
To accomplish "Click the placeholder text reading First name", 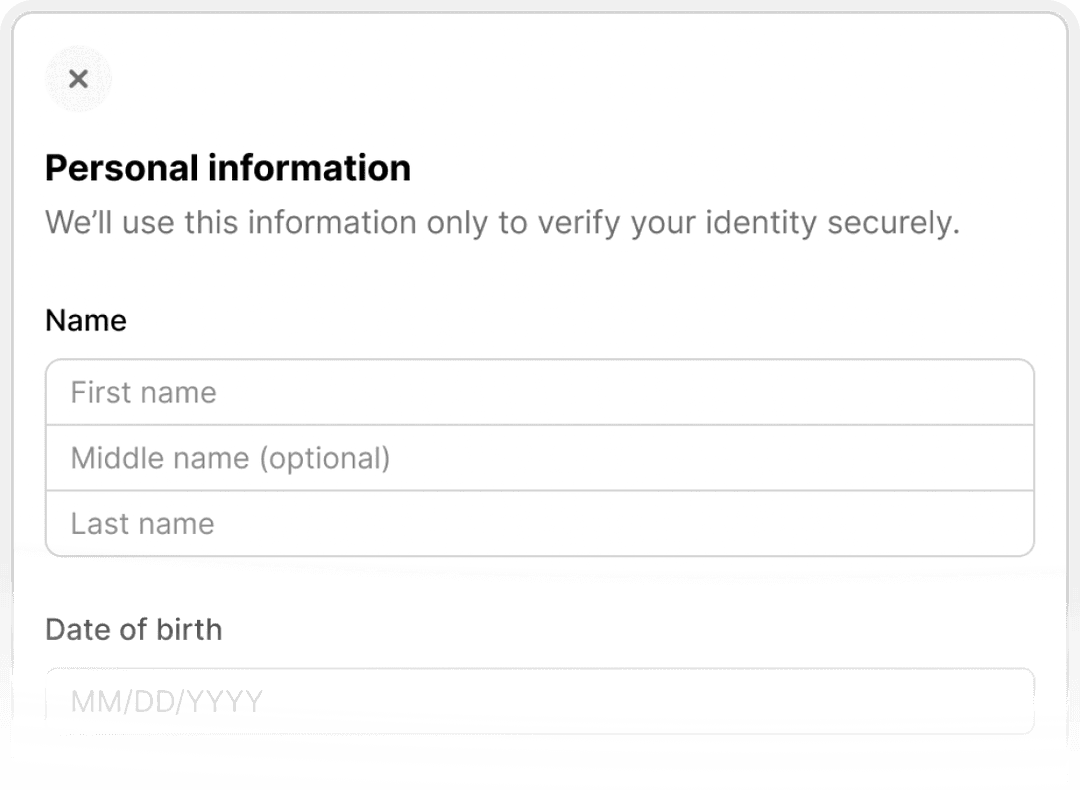I will tap(143, 392).
